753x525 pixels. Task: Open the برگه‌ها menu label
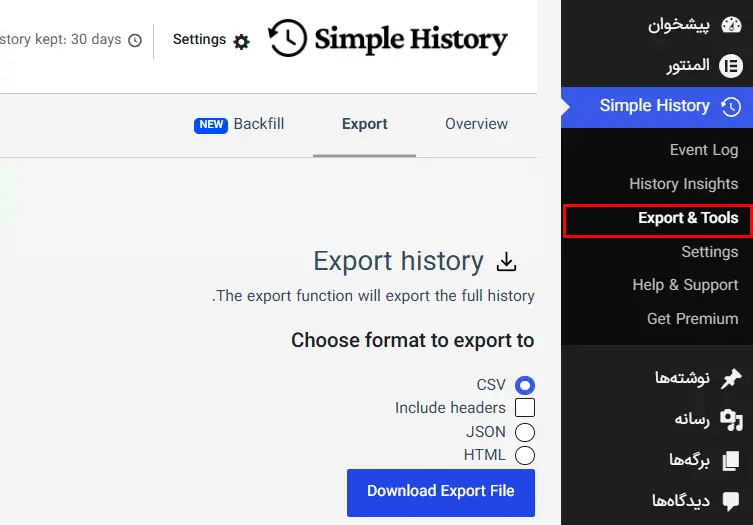tap(690, 461)
